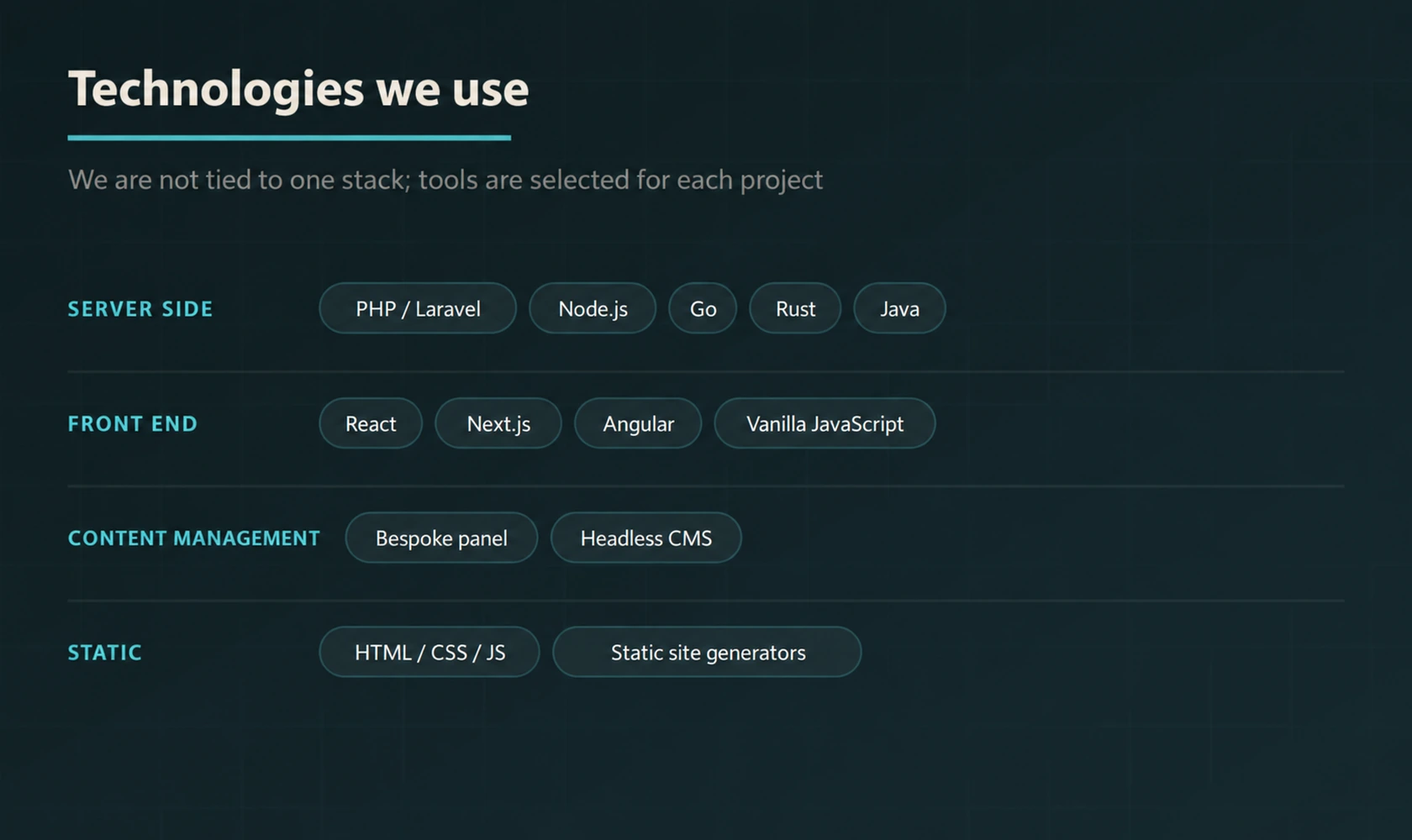Image resolution: width=1412 pixels, height=840 pixels.
Task: Choose the HTML / CSS / JS pill
Action: pos(429,652)
